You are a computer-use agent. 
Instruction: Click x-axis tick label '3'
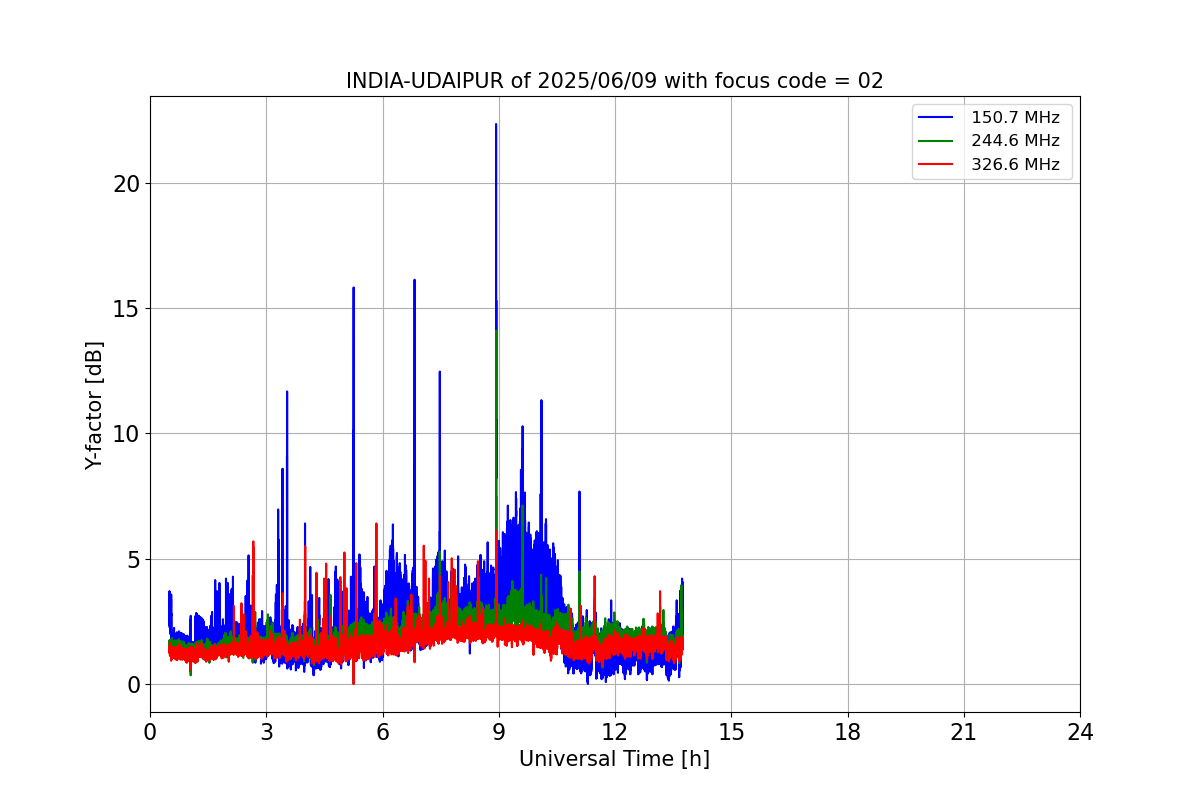tap(266, 732)
